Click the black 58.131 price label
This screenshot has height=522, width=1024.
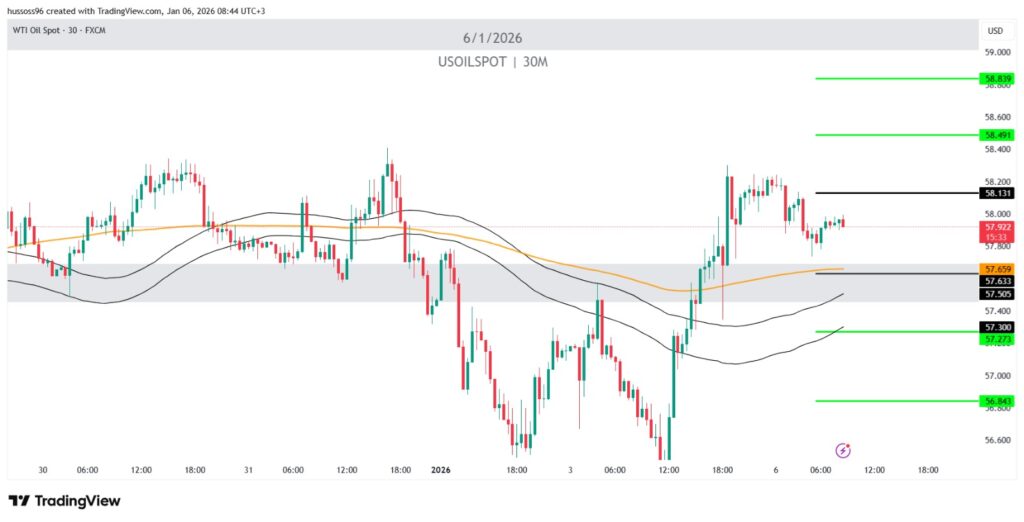(x=999, y=193)
